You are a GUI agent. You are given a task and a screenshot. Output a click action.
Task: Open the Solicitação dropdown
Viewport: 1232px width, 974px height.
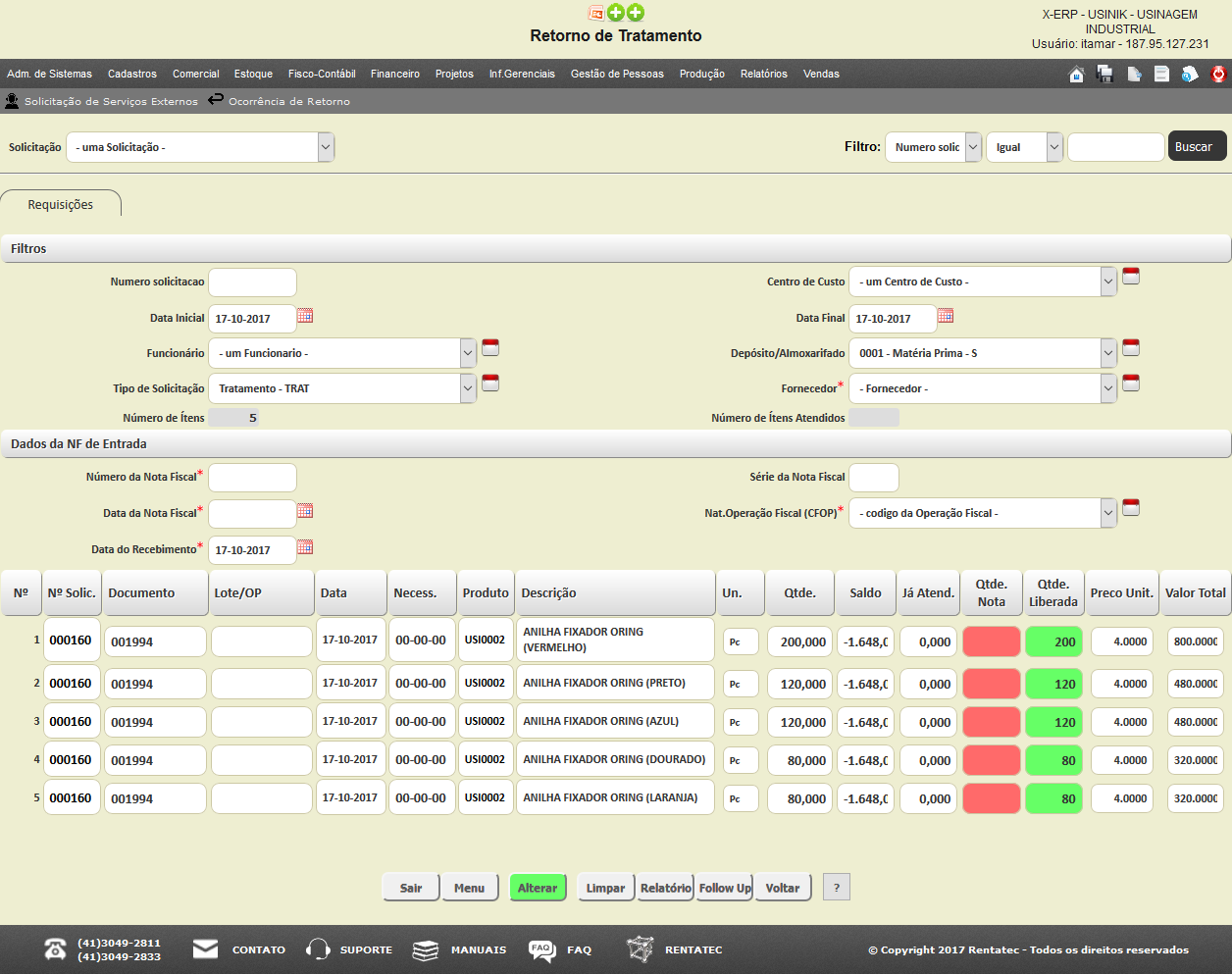(200, 147)
